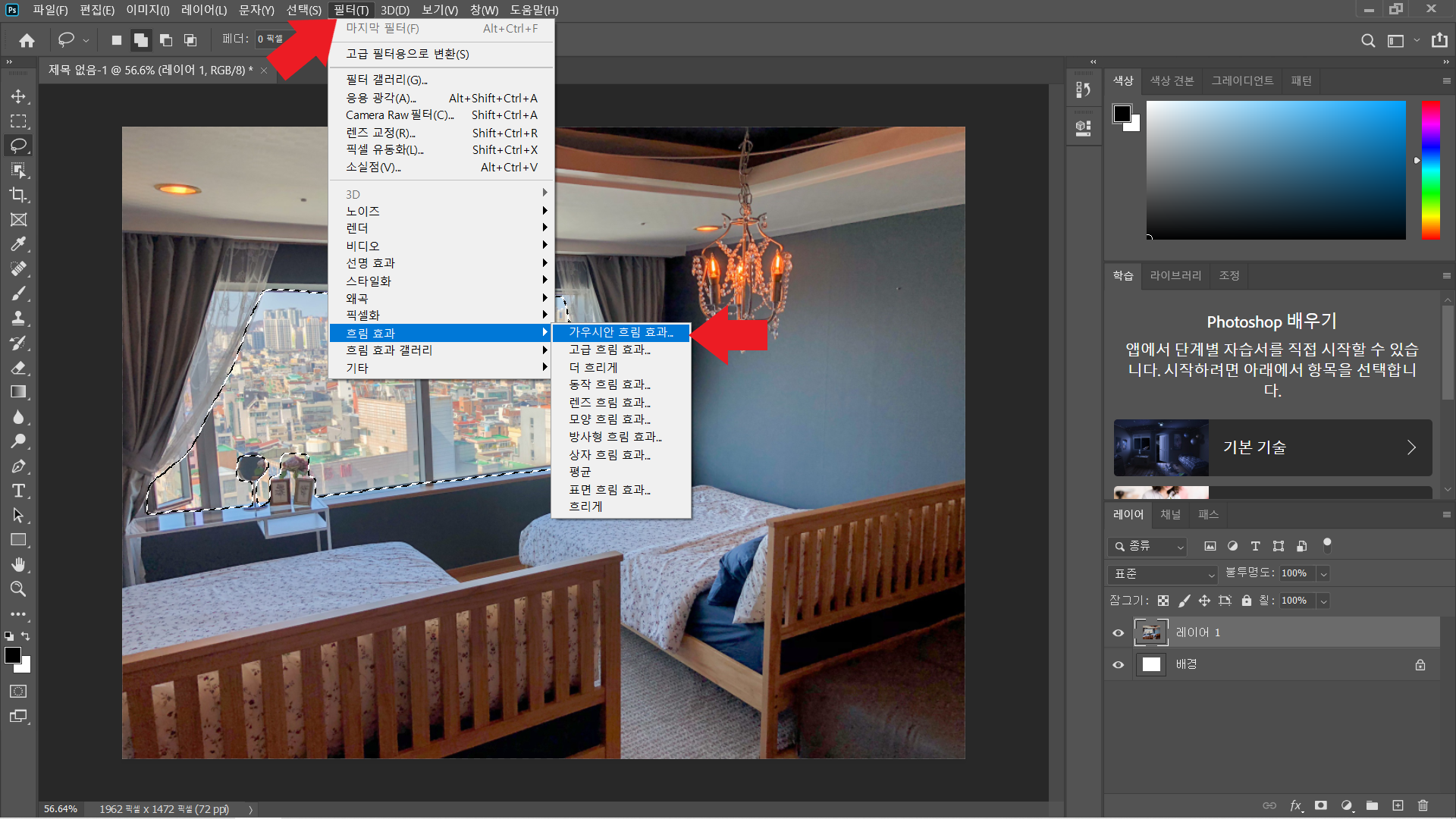The image size is (1456, 819).
Task: Toggle the lock transparent pixels button
Action: click(1163, 601)
